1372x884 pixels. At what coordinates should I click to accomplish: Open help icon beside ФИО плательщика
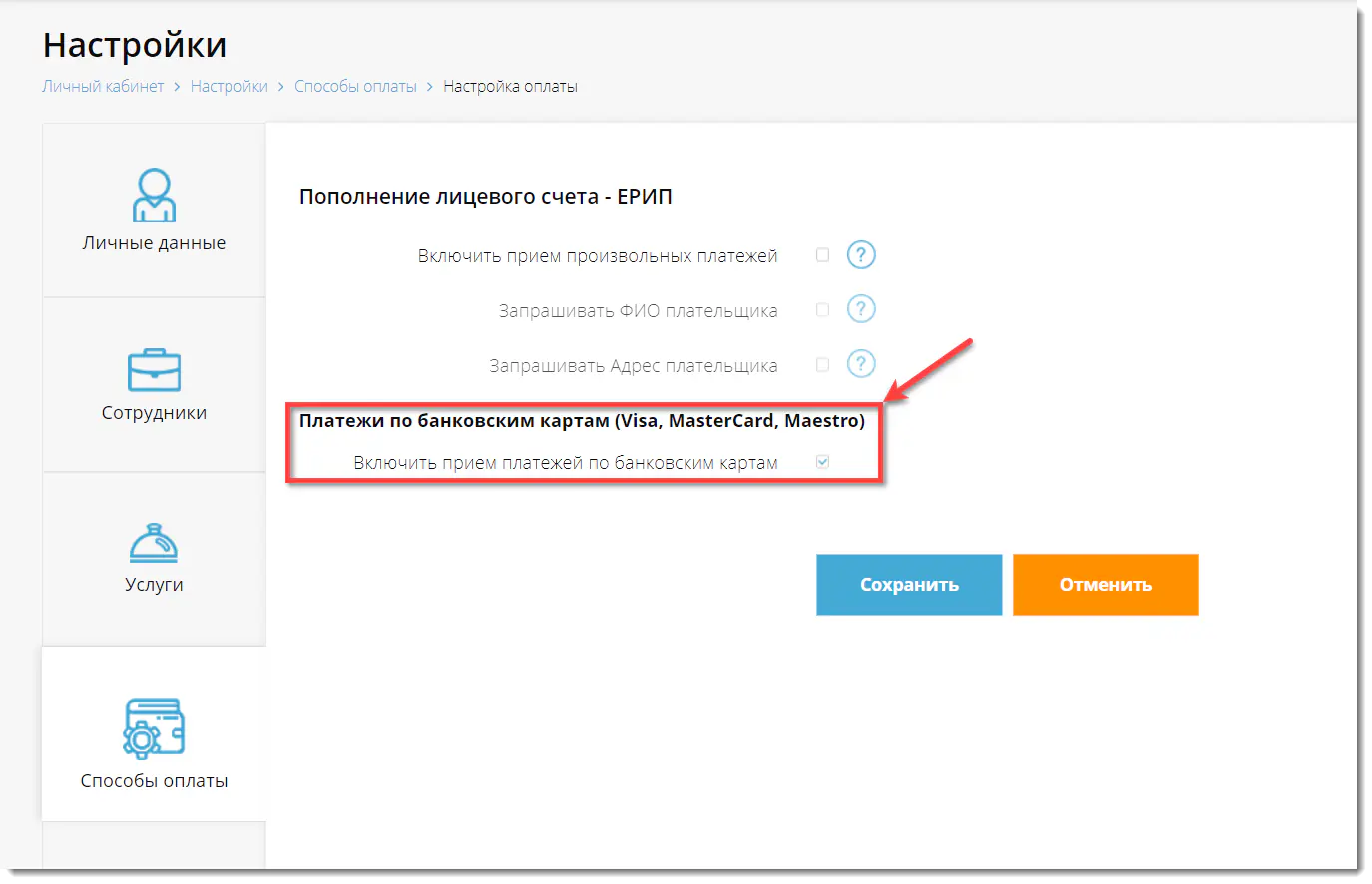pyautogui.click(x=860, y=310)
